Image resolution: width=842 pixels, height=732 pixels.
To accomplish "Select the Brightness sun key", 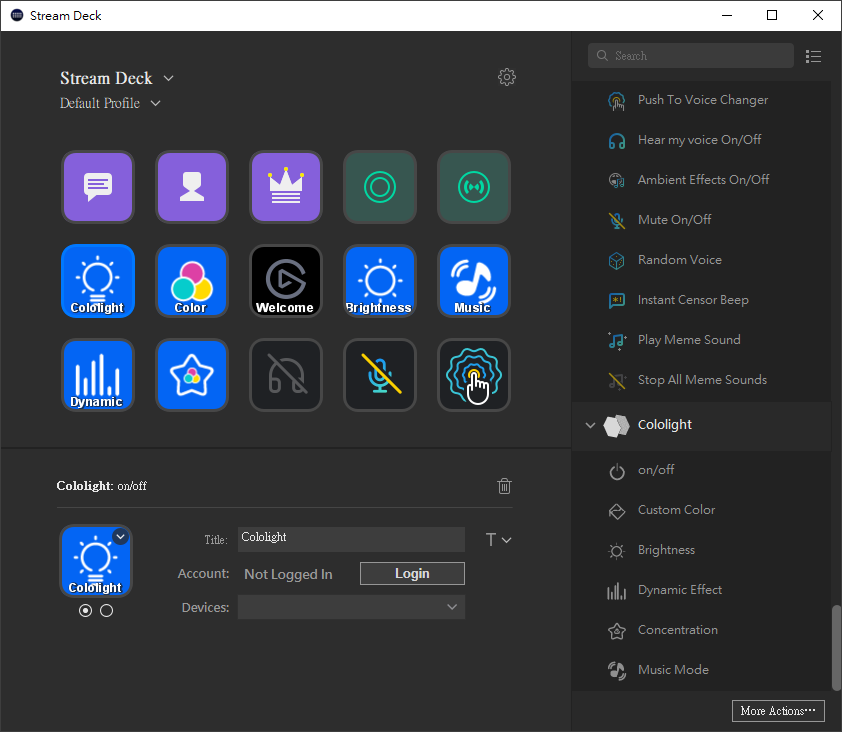I will (x=380, y=281).
